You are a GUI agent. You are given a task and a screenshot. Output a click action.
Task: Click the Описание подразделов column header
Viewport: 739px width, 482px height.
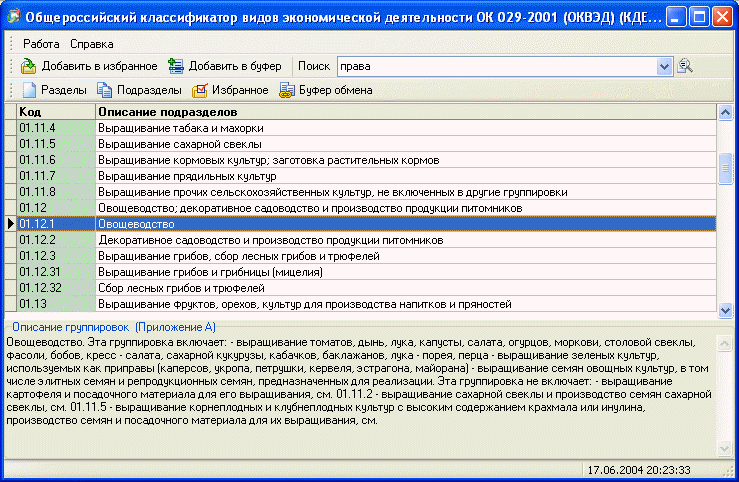pos(406,112)
